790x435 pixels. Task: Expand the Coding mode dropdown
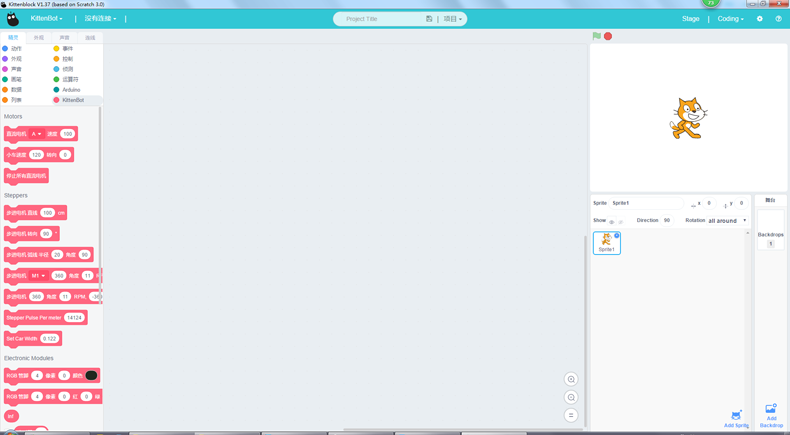click(x=730, y=19)
